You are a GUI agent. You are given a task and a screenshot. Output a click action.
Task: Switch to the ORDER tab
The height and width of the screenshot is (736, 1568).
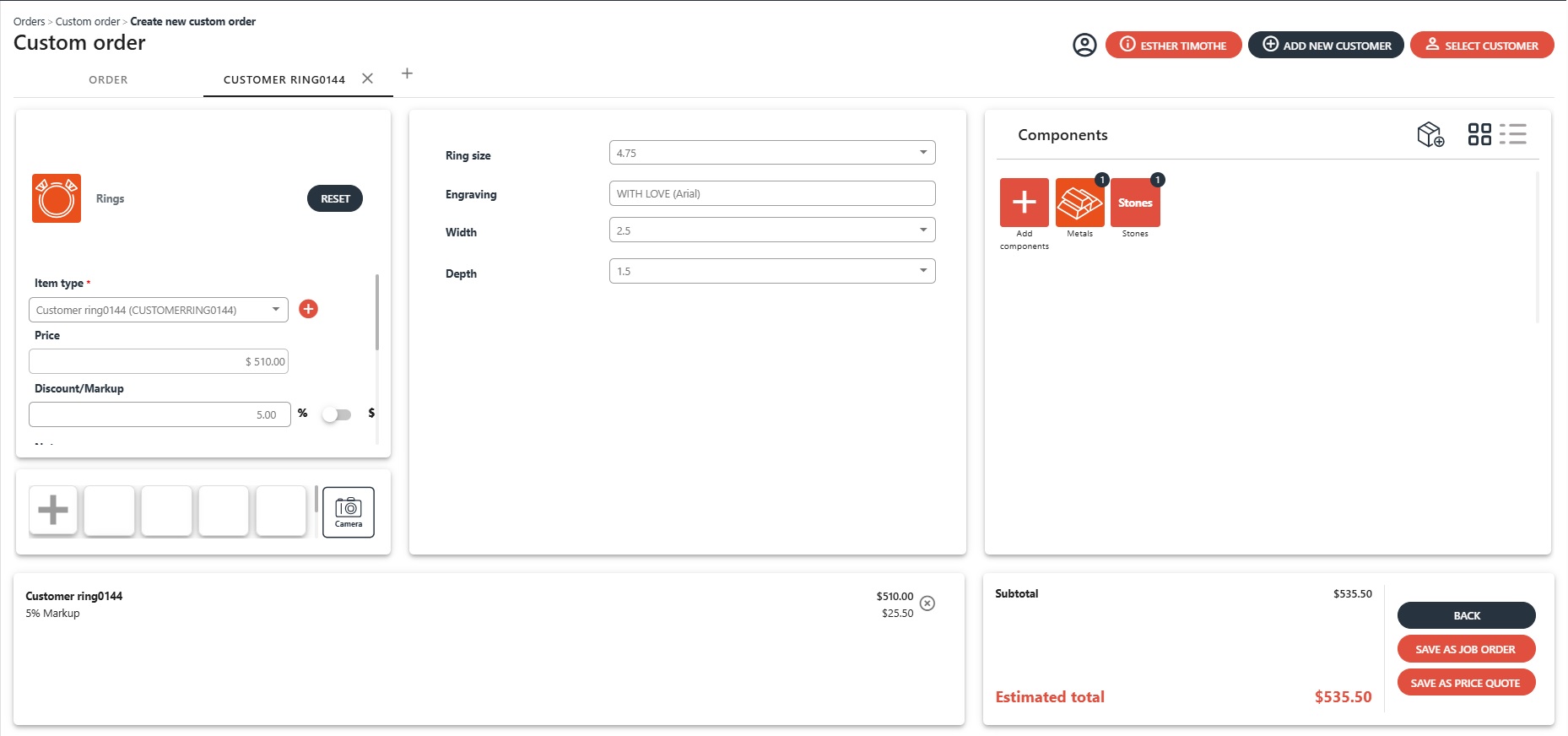[108, 80]
